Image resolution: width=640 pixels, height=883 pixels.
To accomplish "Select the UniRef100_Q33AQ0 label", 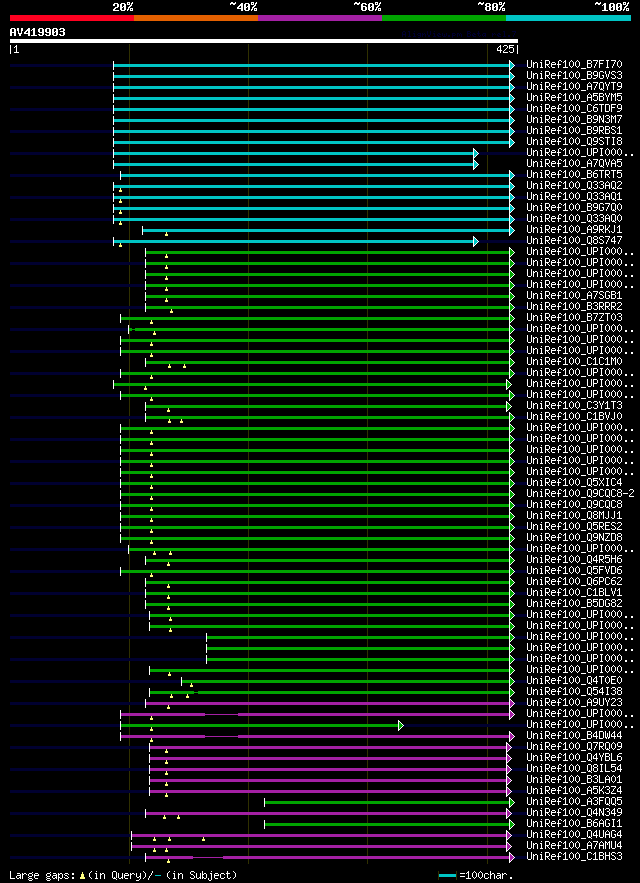I will [x=574, y=218].
